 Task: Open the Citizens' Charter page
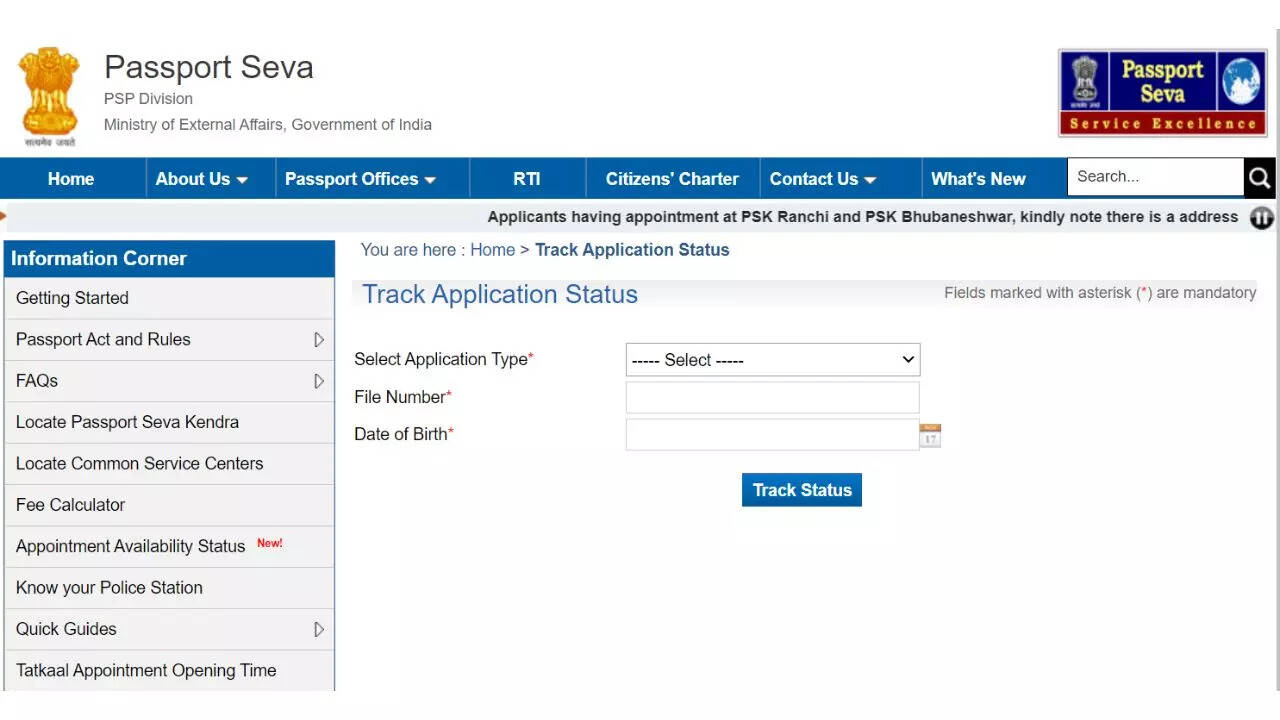(x=672, y=179)
